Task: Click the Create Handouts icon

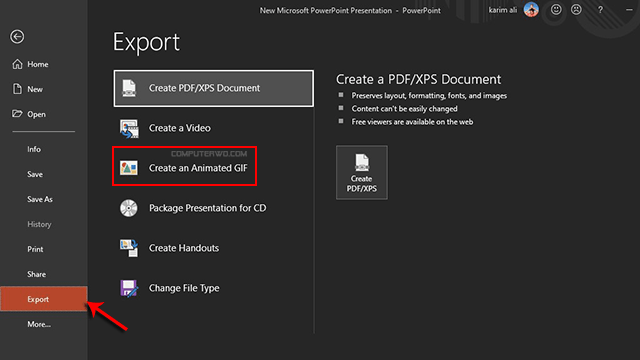Action: 129,248
